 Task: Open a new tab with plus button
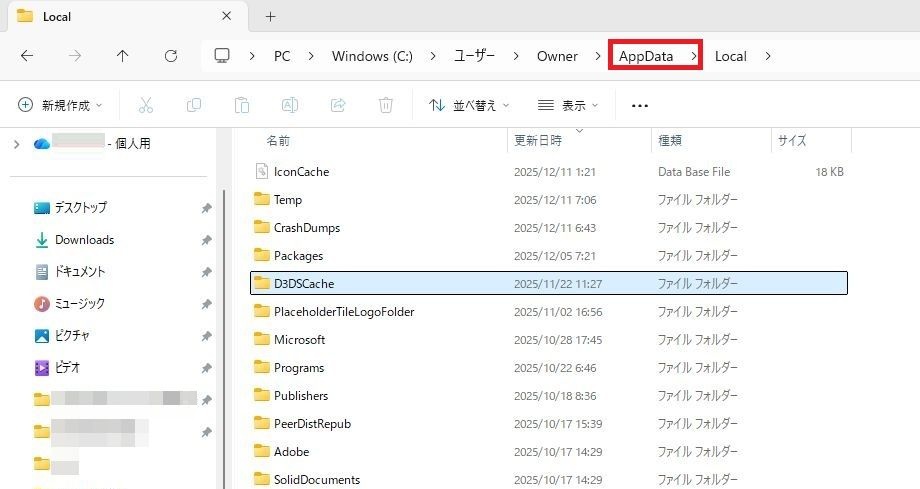coord(270,16)
